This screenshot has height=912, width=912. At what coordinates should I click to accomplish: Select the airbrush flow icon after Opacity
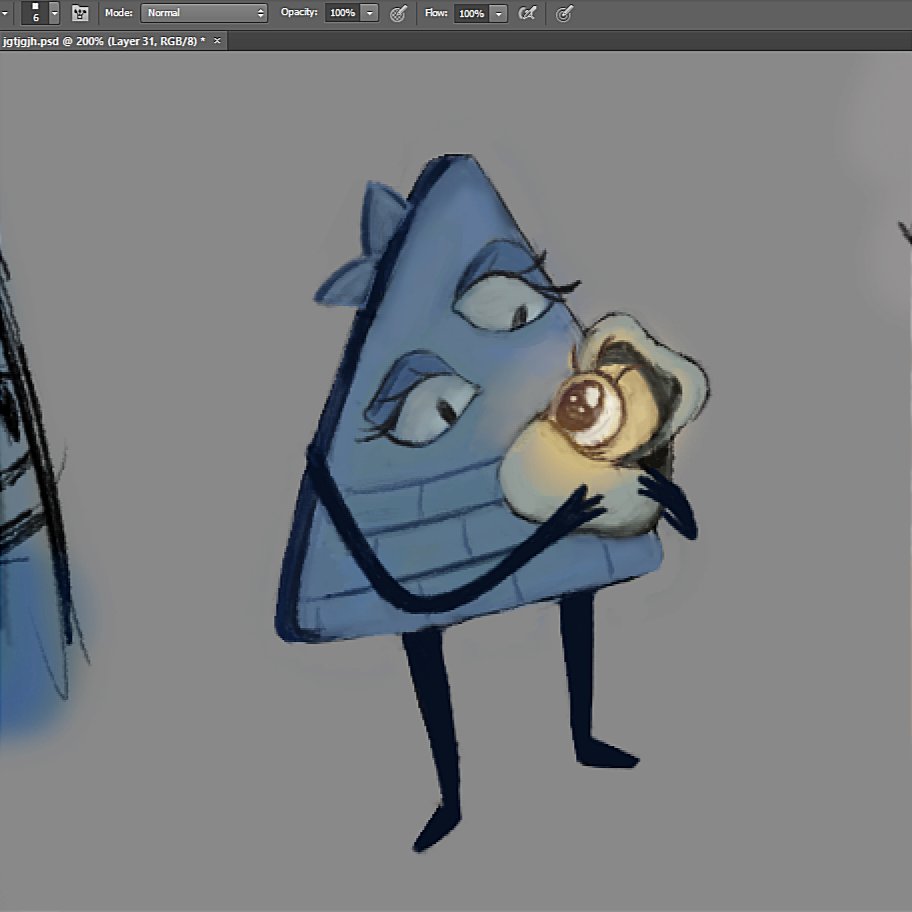tap(399, 13)
